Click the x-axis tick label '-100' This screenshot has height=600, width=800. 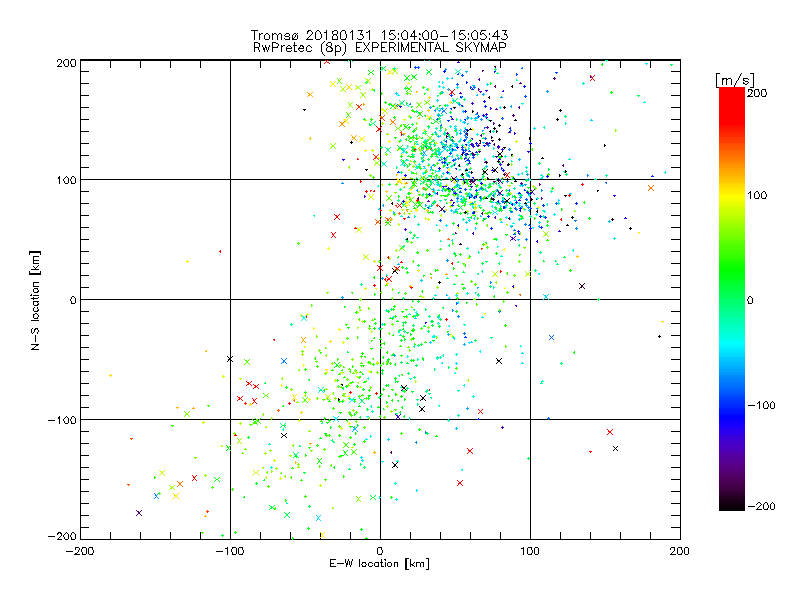230,551
